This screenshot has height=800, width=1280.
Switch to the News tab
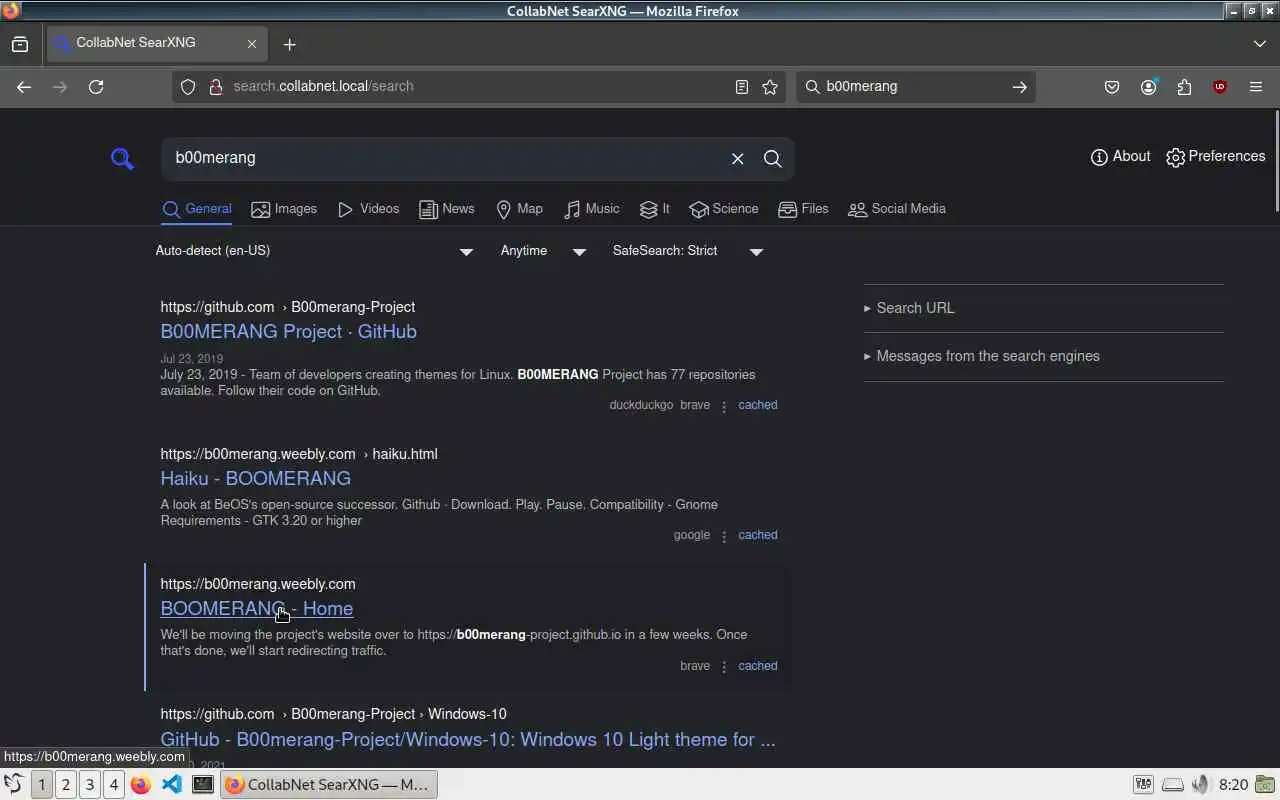[447, 209]
